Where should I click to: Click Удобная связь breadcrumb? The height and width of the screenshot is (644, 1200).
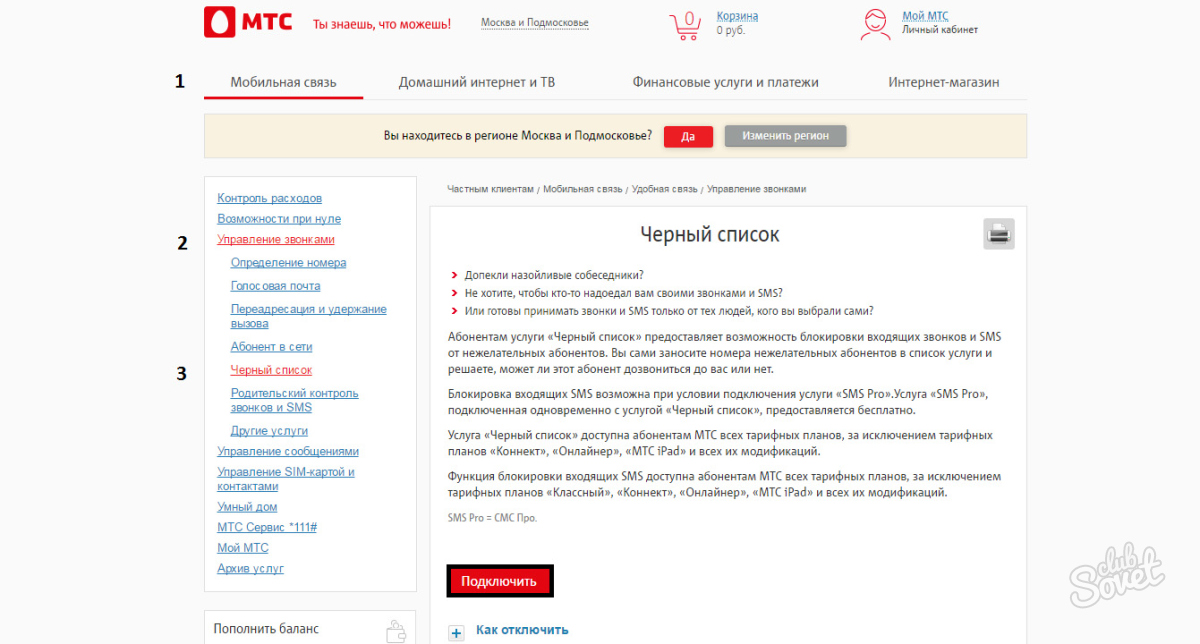664,188
